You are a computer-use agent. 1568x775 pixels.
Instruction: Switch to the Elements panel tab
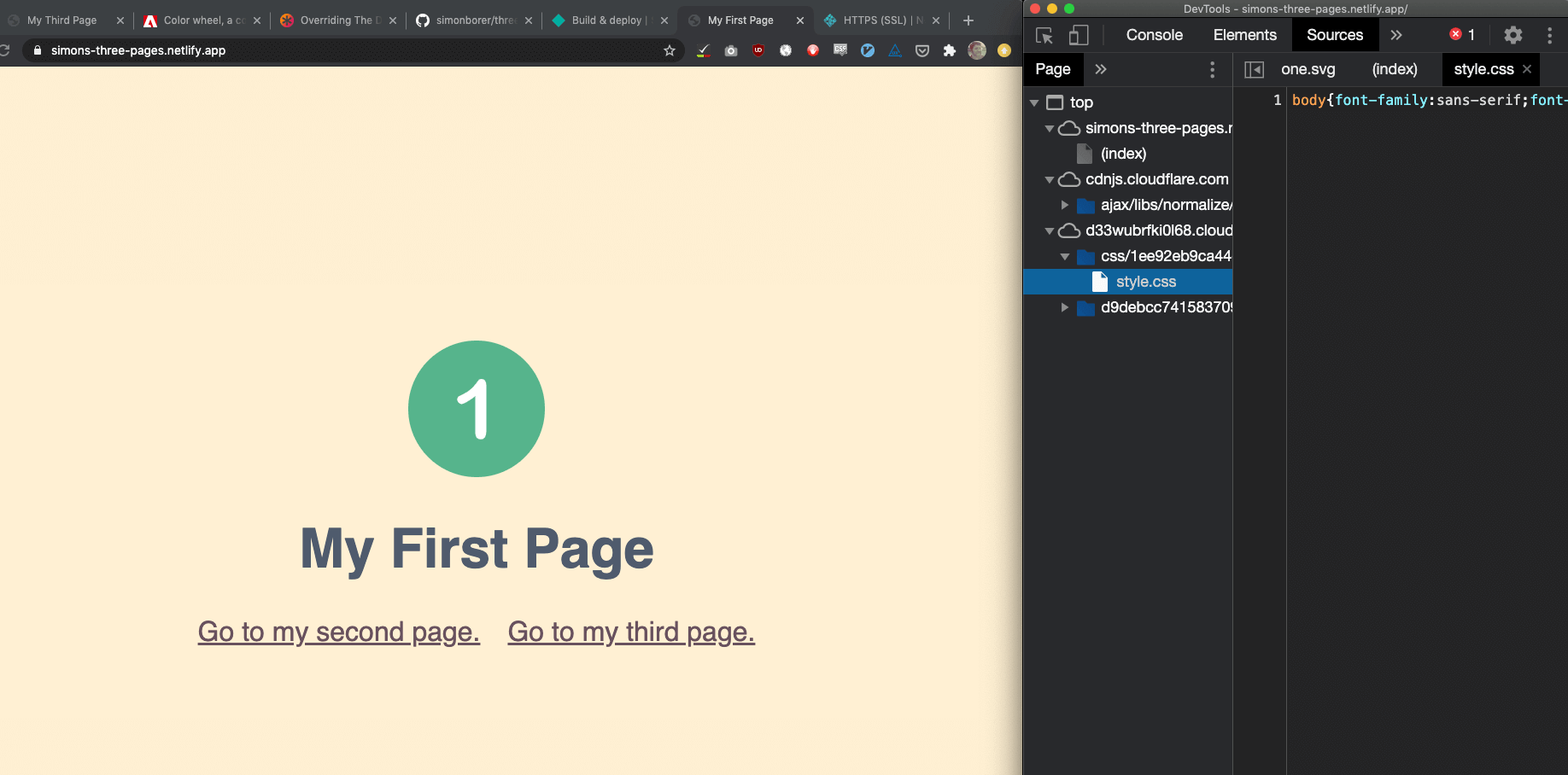coord(1244,35)
